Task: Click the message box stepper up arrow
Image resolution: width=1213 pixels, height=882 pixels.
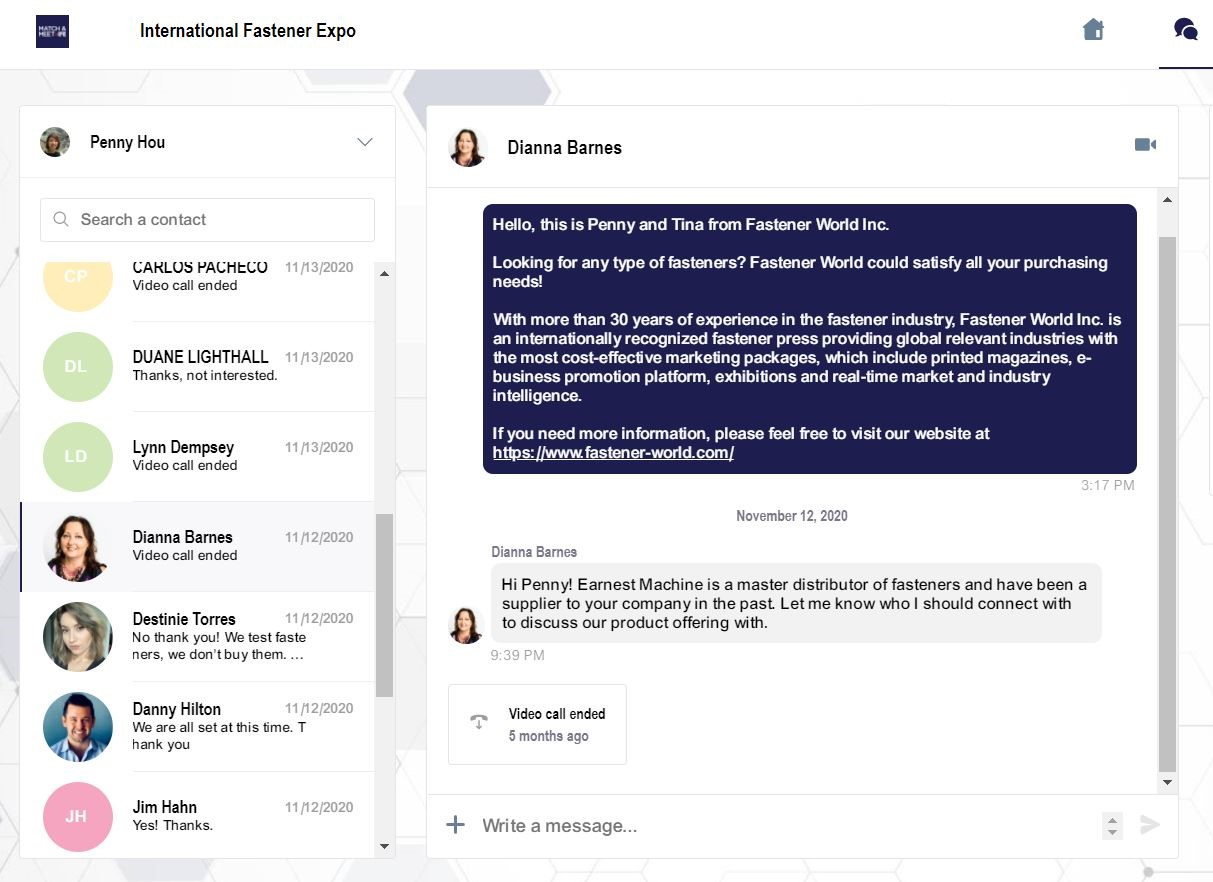Action: pos(1112,820)
